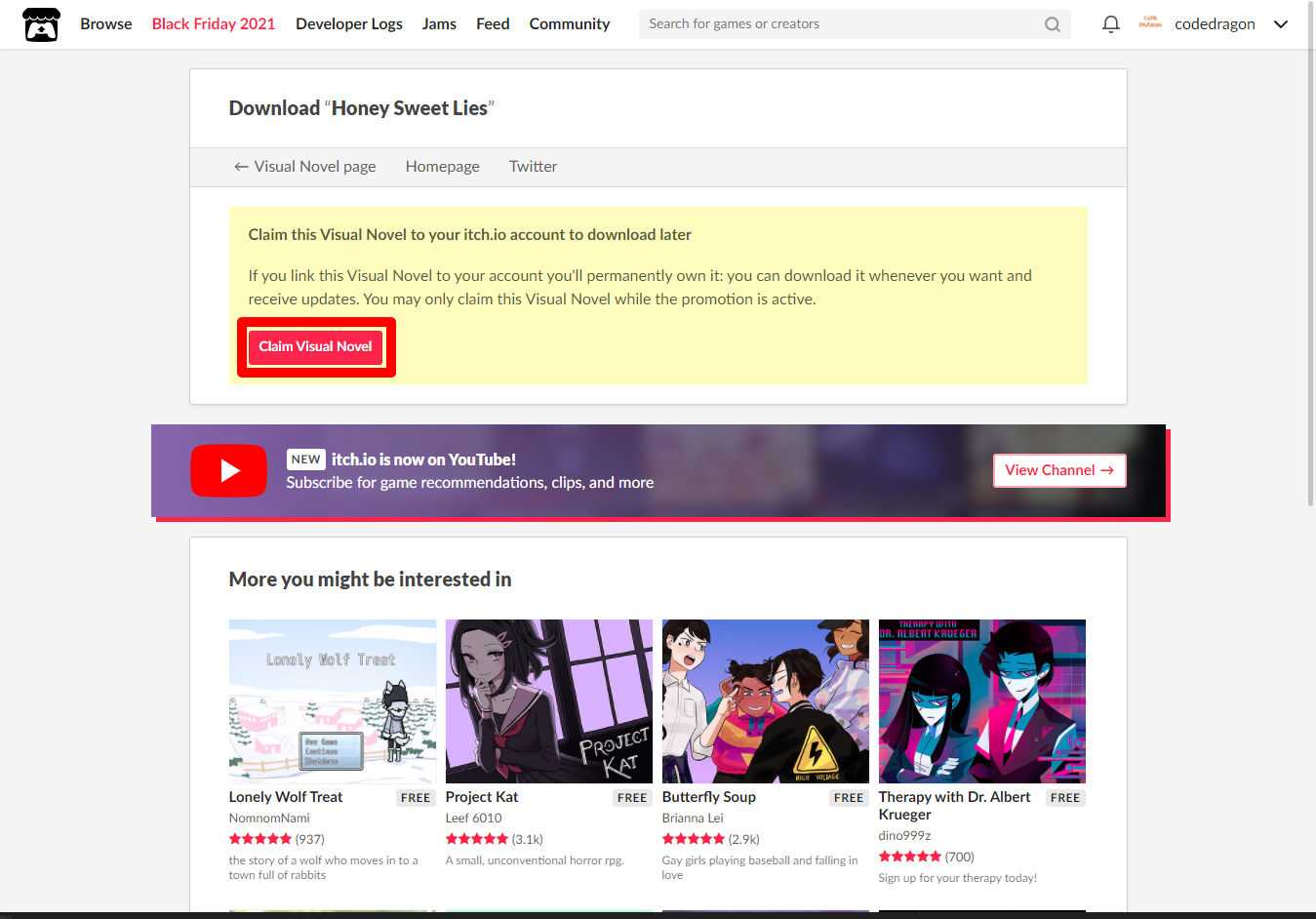Click Claim Visual Novel button

(x=315, y=346)
